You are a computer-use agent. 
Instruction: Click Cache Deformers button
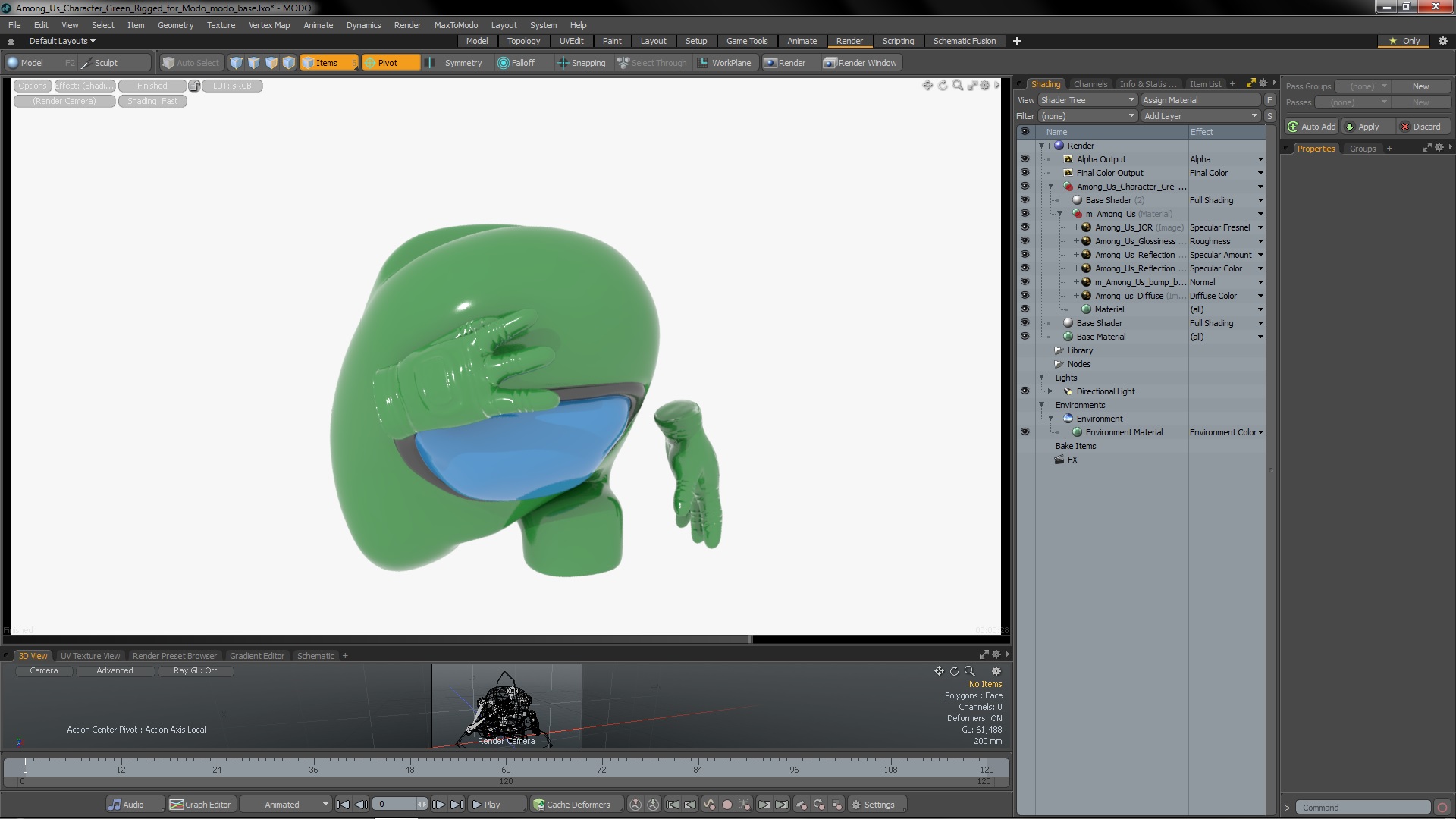coord(576,805)
